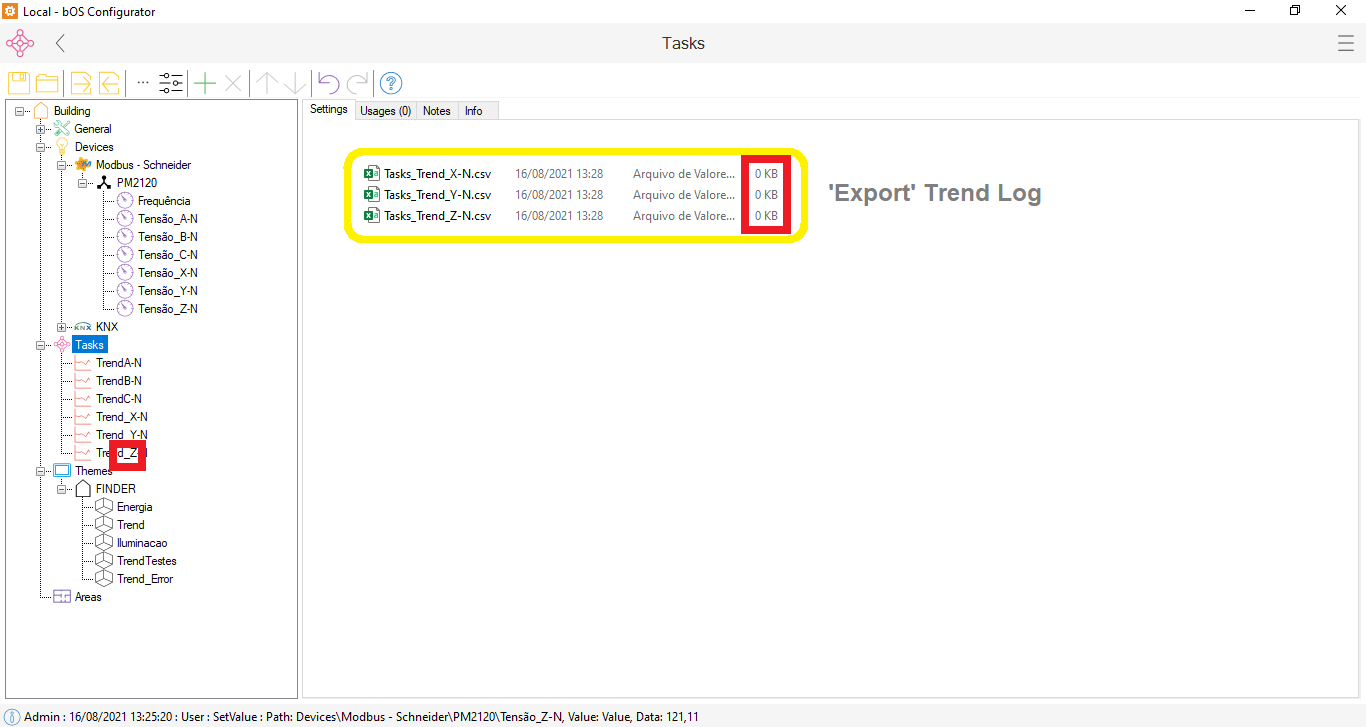The image size is (1366, 727).
Task: Click the Import arrow-left document icon
Action: pyautogui.click(x=109, y=83)
